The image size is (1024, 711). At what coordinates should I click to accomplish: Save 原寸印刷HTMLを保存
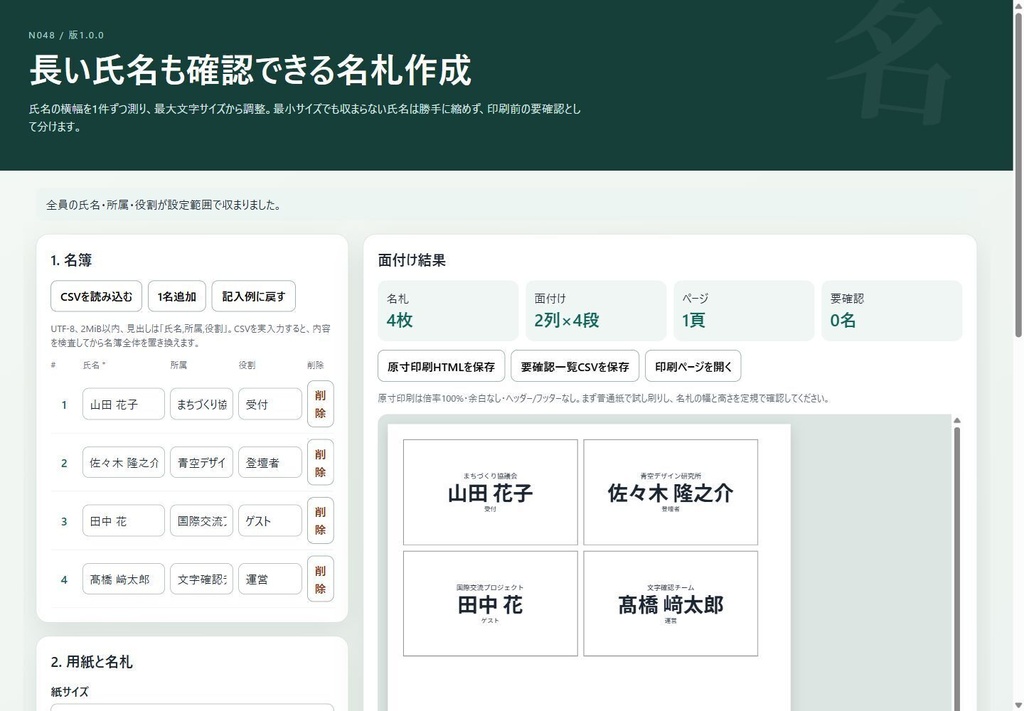(x=441, y=366)
